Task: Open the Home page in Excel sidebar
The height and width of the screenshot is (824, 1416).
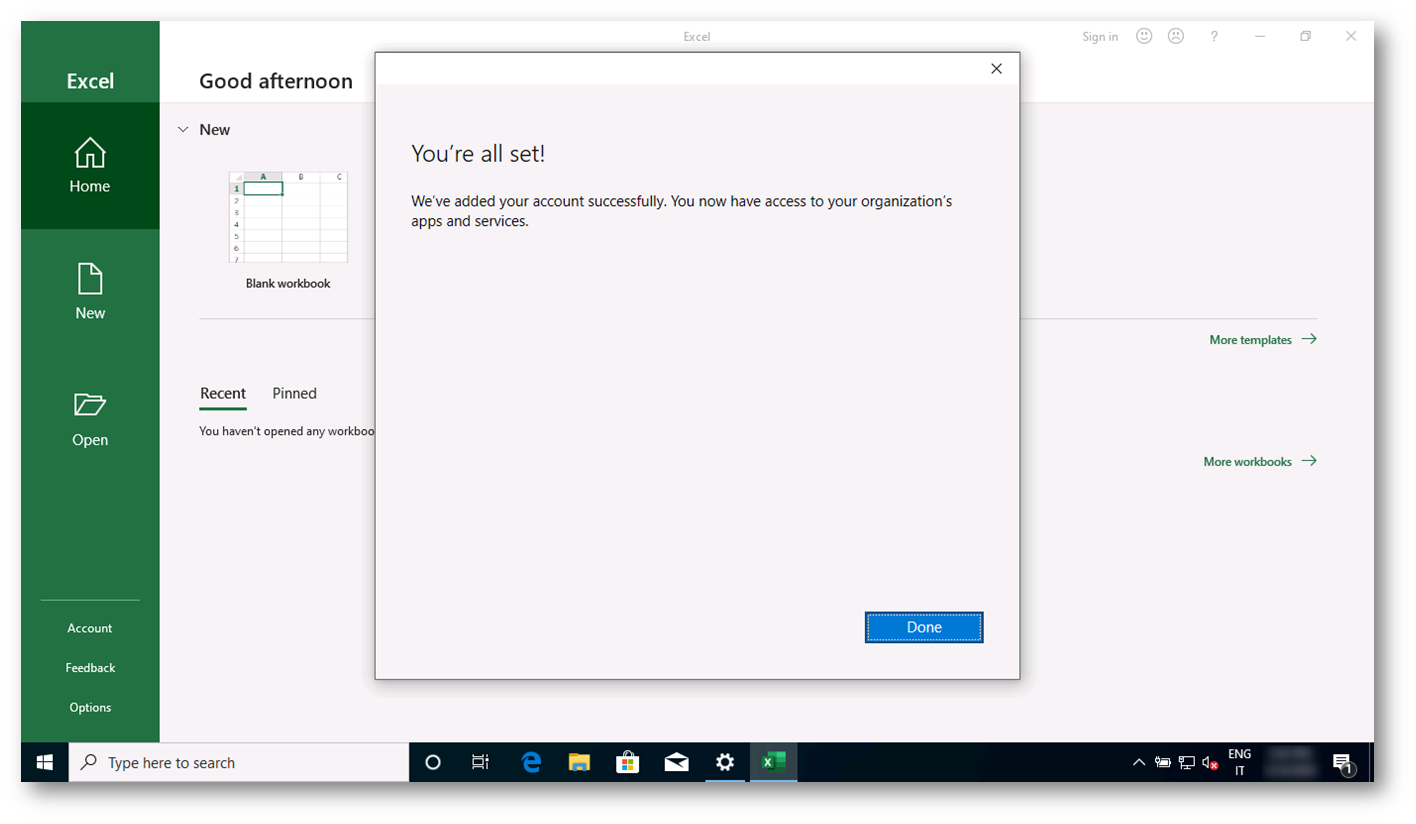Action: coord(90,165)
